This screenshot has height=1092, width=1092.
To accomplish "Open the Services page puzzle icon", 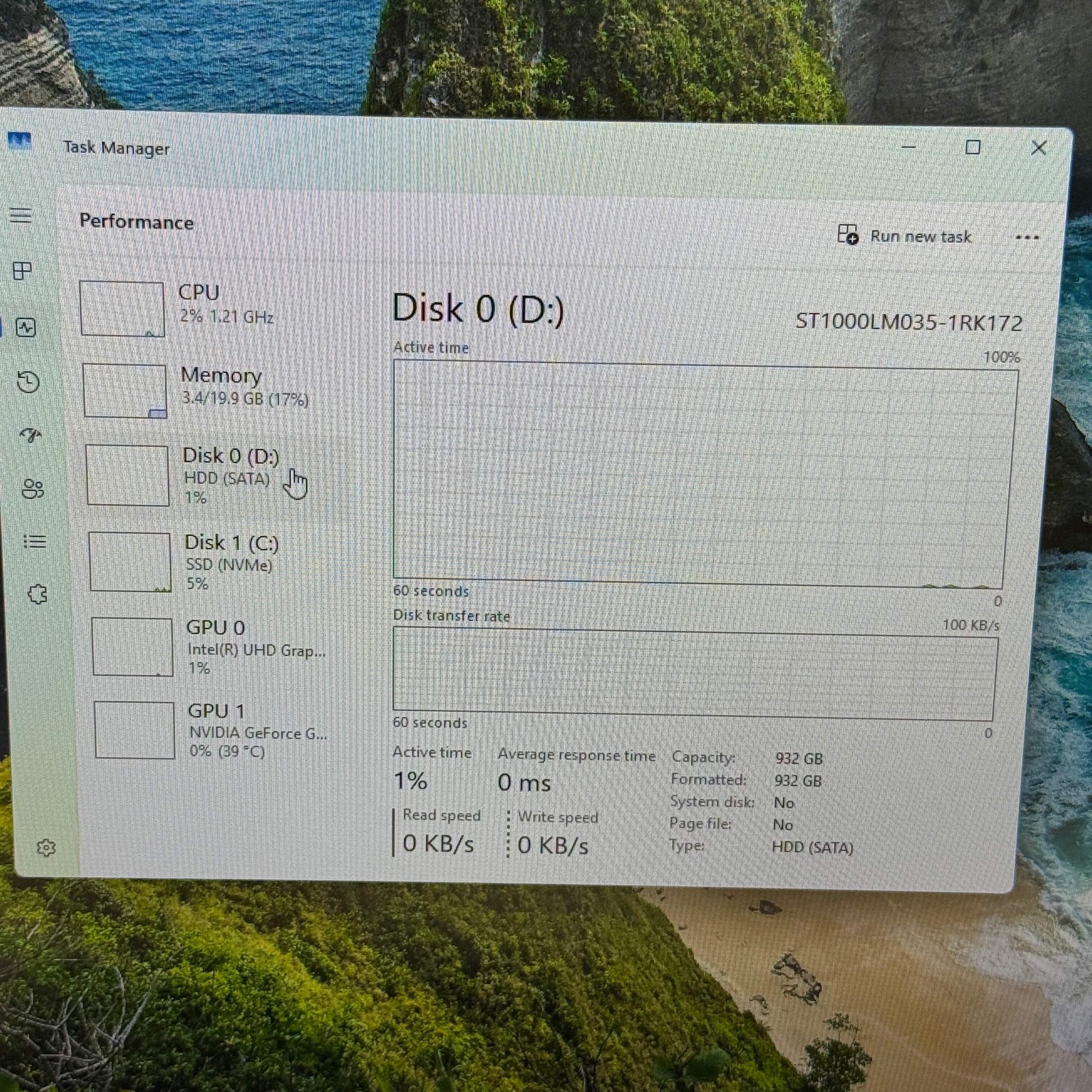I will (x=38, y=594).
